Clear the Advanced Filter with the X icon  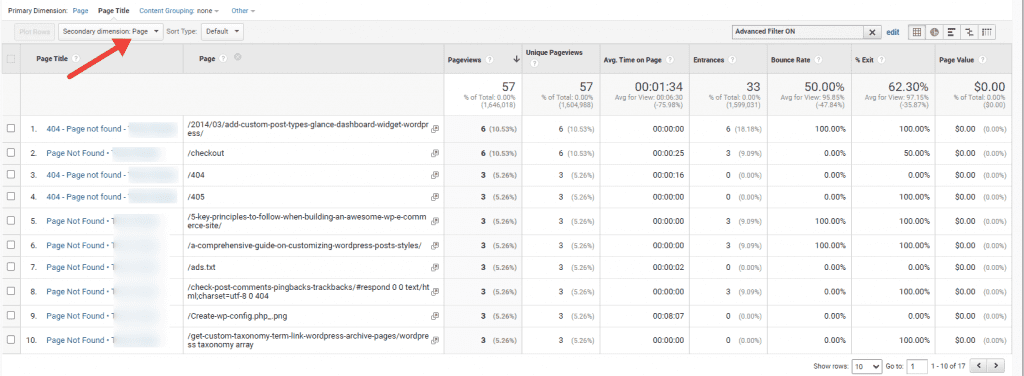tap(873, 32)
